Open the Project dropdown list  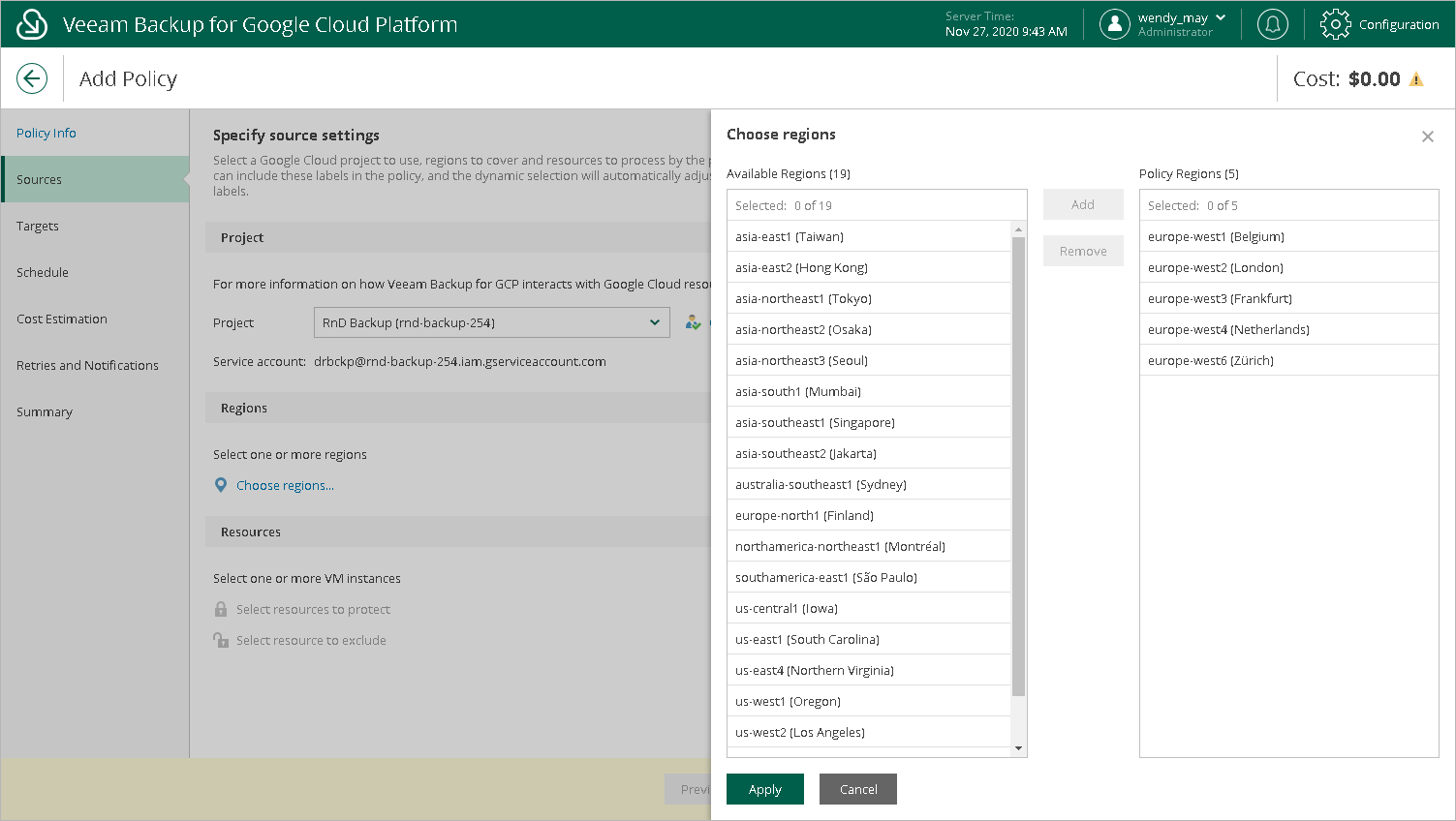coord(655,322)
